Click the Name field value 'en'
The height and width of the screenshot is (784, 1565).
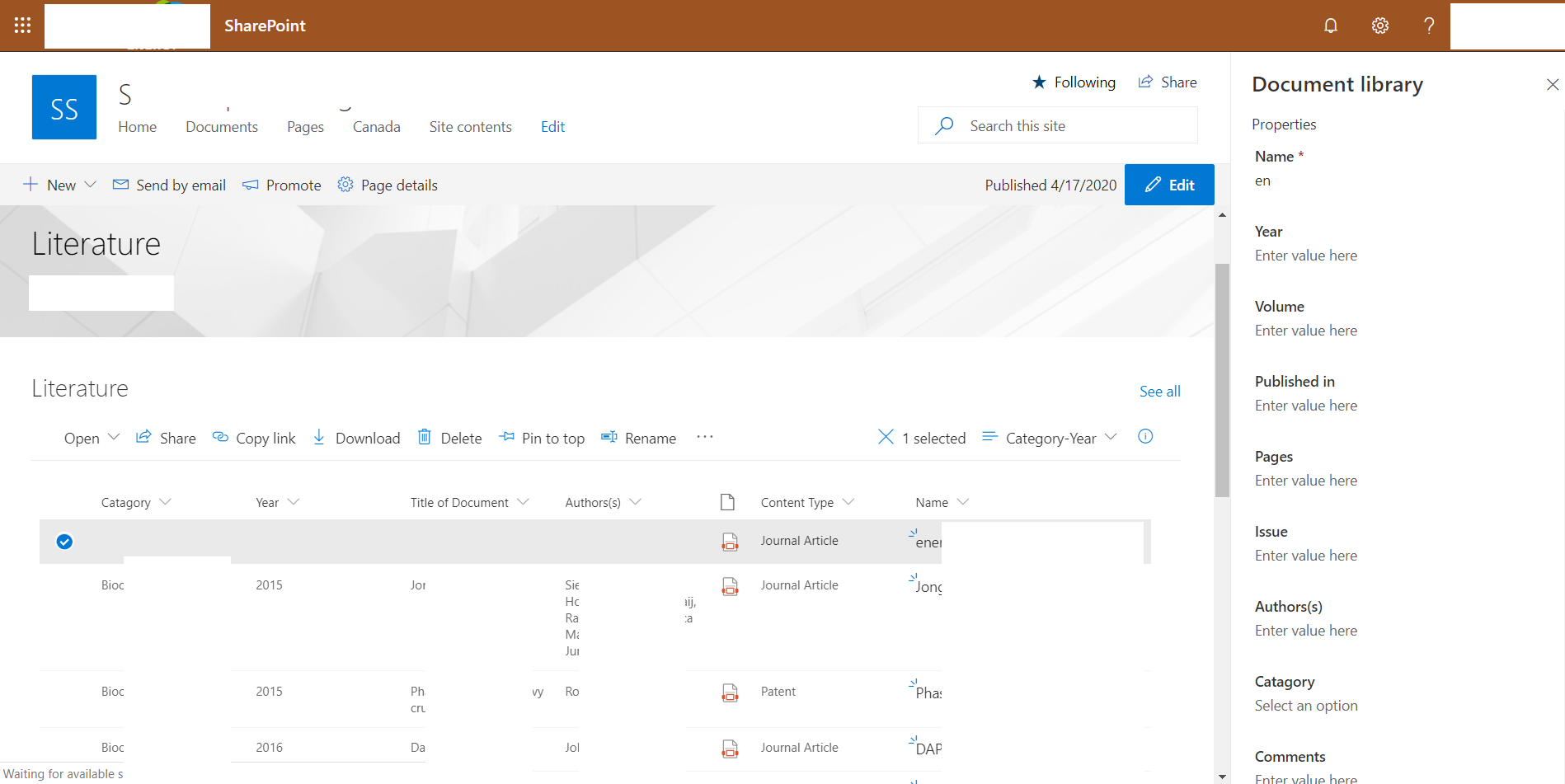click(1262, 181)
